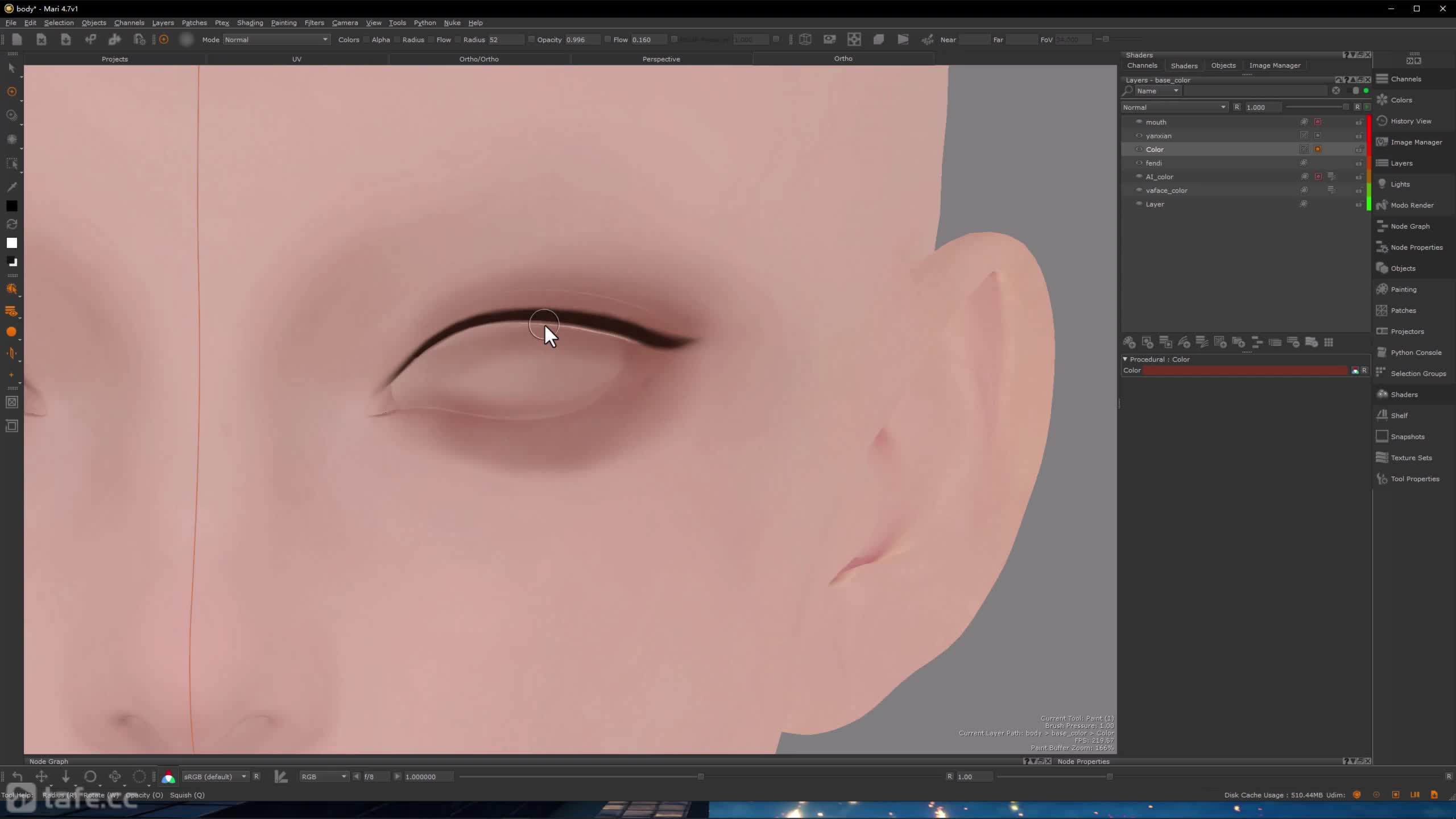The height and width of the screenshot is (819, 1456).
Task: Decrease f-stop with left arrow
Action: [x=357, y=776]
